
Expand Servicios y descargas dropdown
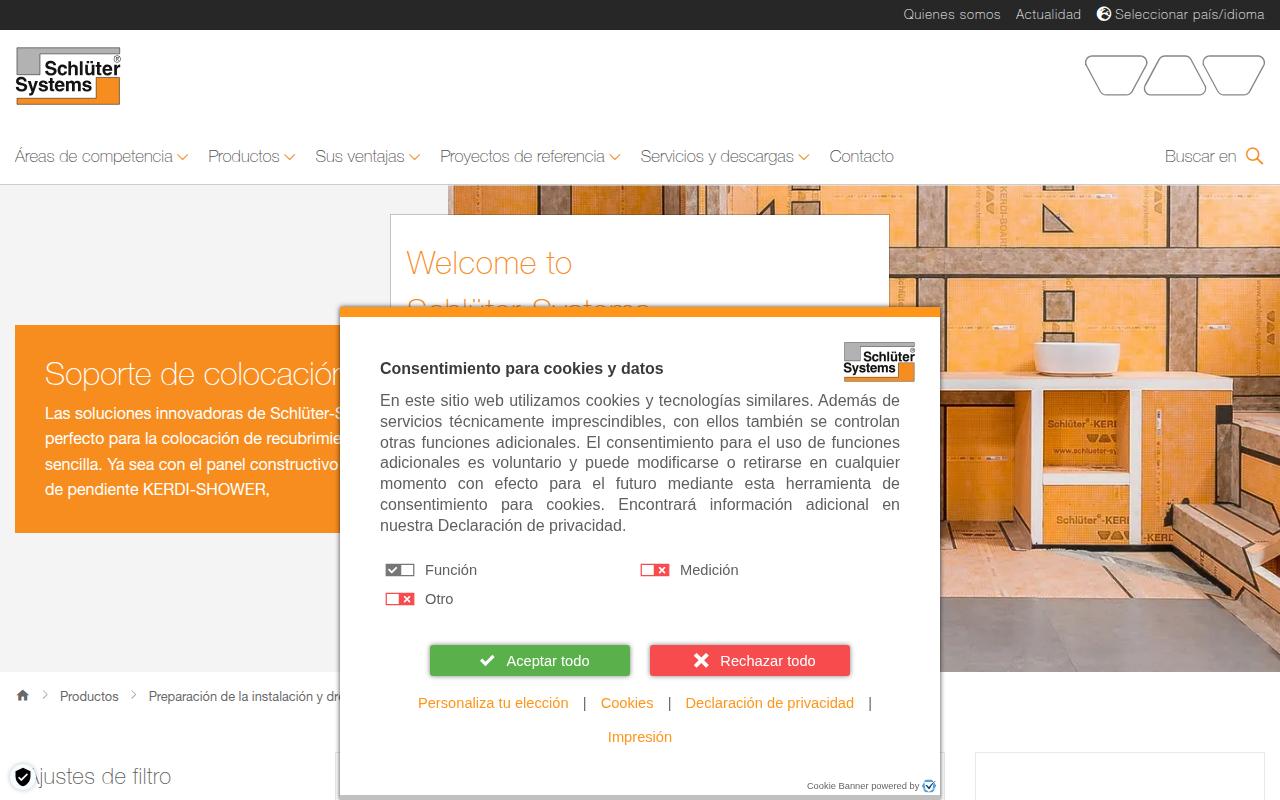pyautogui.click(x=725, y=156)
